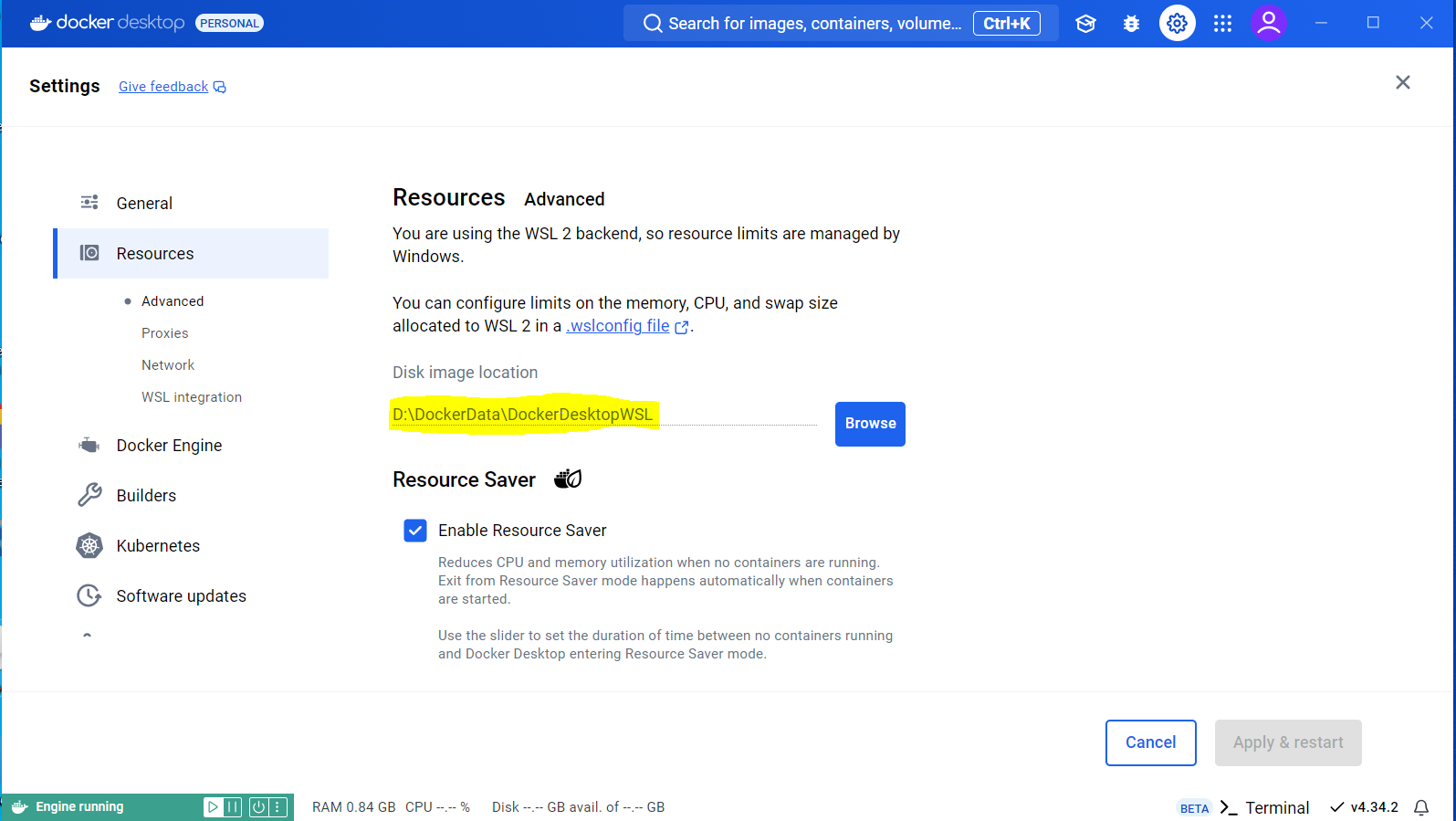
Task: Go to the Builders settings section
Action: click(x=191, y=495)
